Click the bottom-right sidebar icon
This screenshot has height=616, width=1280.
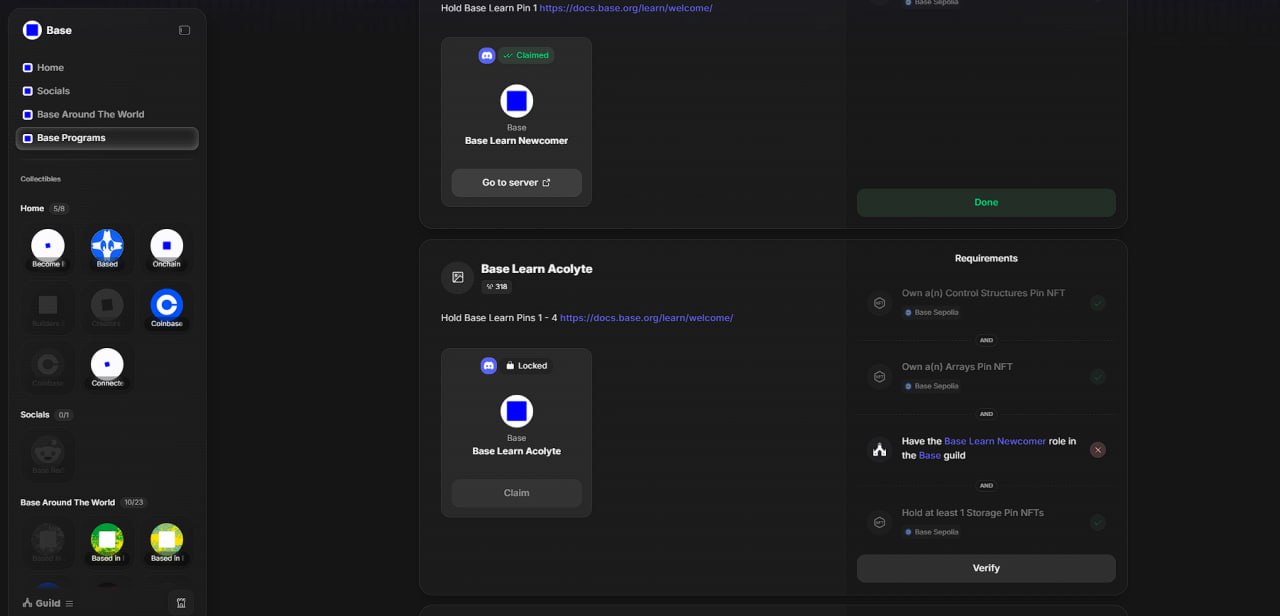pyautogui.click(x=181, y=603)
